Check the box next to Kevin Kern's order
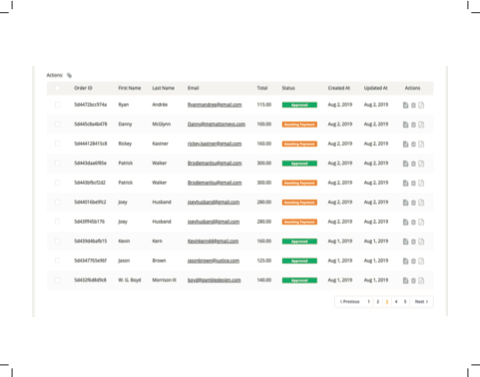480x377 pixels. click(x=57, y=241)
